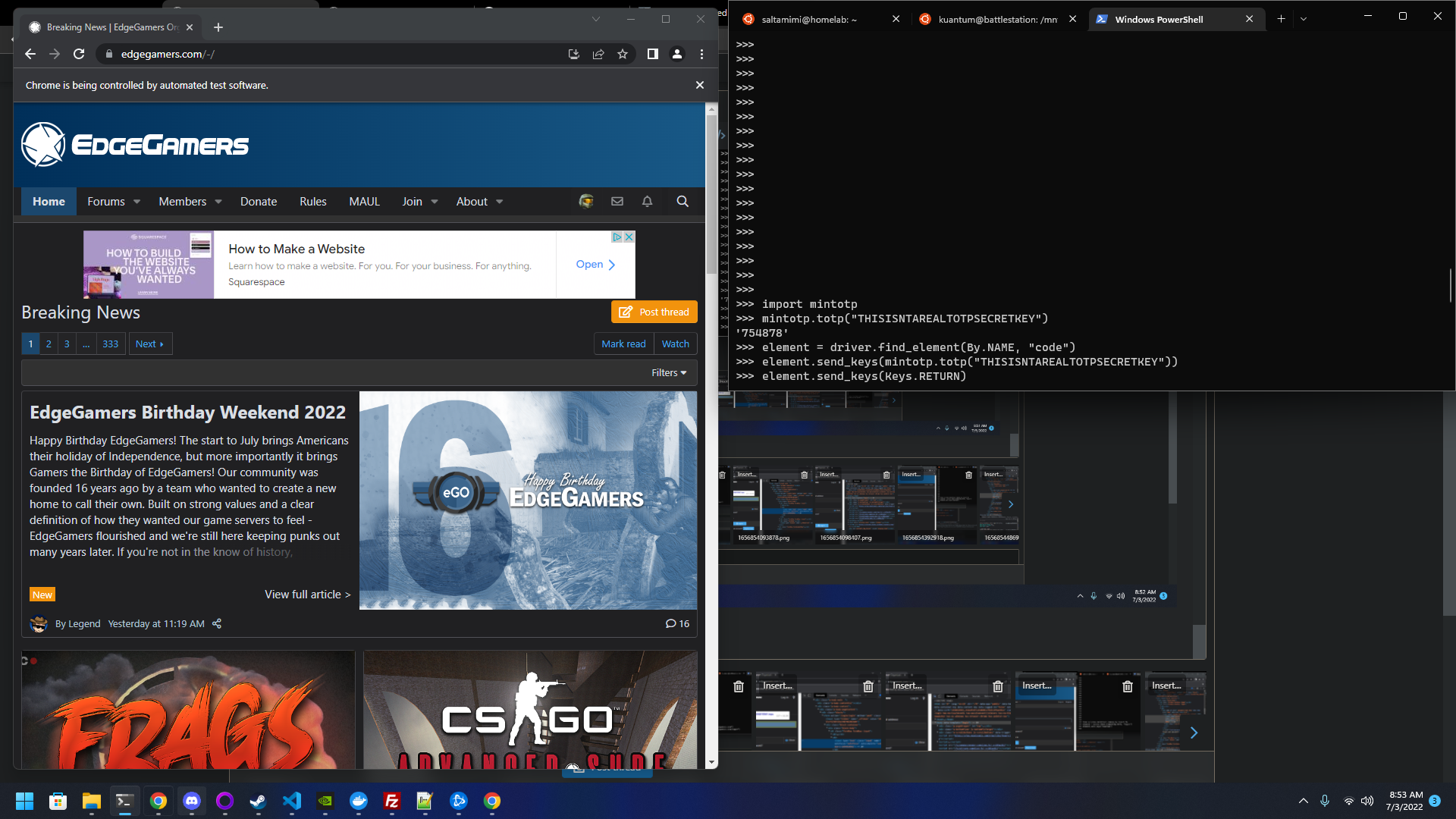The width and height of the screenshot is (1456, 819).
Task: Click the EdgeGamers logo
Action: pyautogui.click(x=135, y=145)
